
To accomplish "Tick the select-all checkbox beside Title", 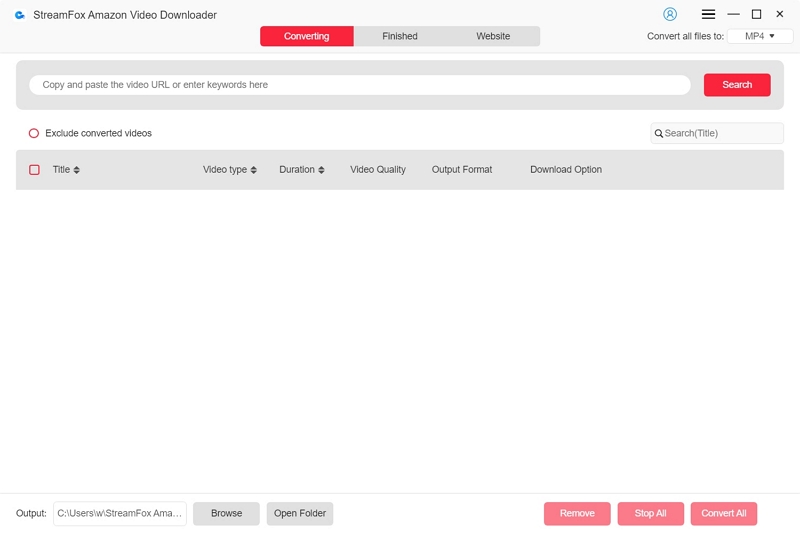I will point(34,170).
